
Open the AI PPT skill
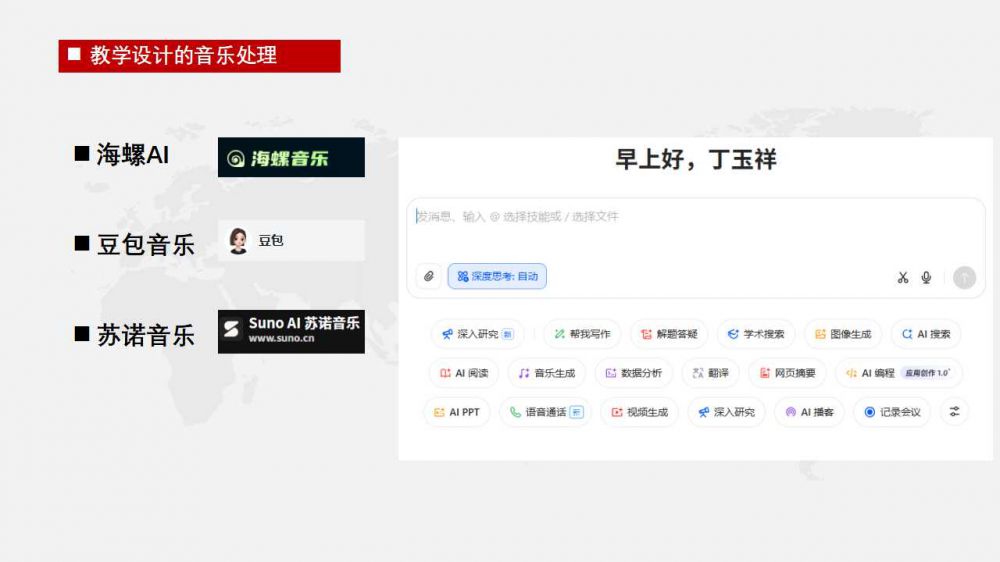pyautogui.click(x=456, y=412)
